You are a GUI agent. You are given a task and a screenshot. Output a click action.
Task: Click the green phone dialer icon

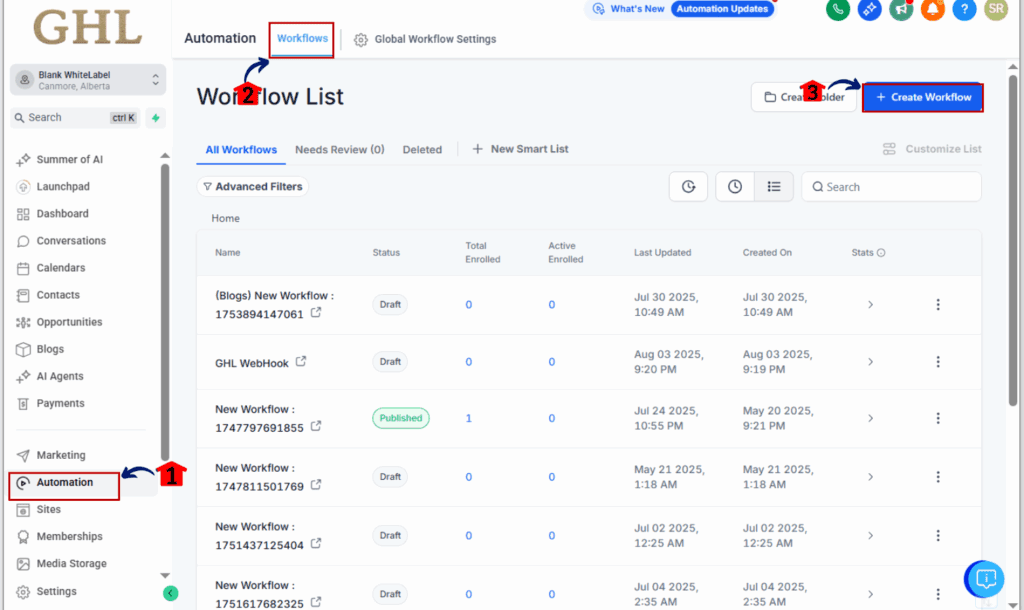point(838,9)
